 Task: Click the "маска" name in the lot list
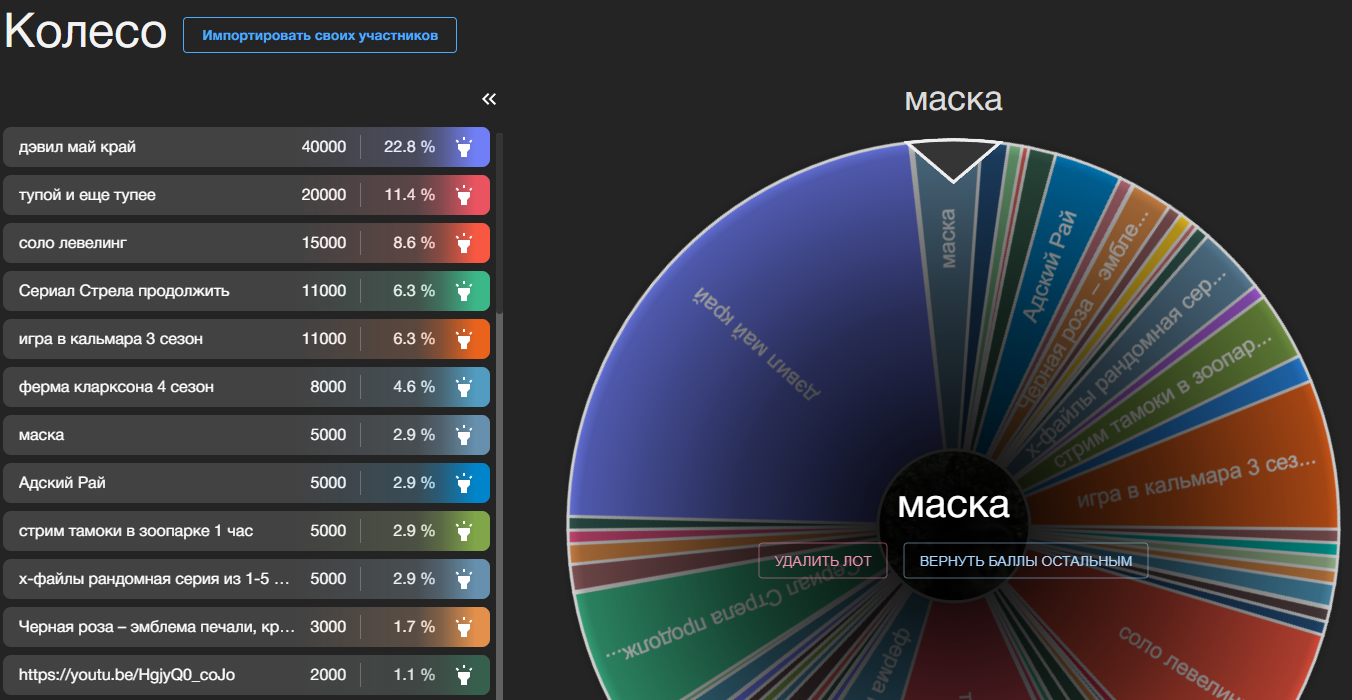pyautogui.click(x=41, y=435)
